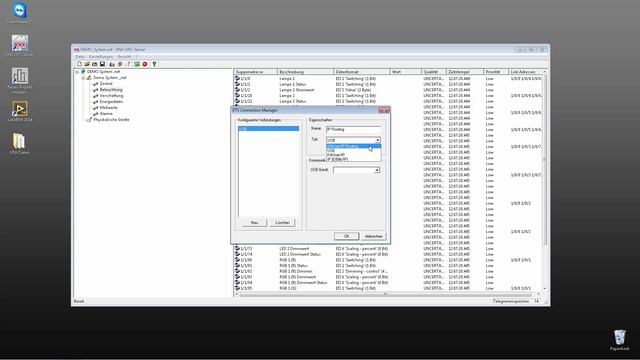Click the red stop toolbar icon
This screenshot has height=360, width=640.
[145, 64]
